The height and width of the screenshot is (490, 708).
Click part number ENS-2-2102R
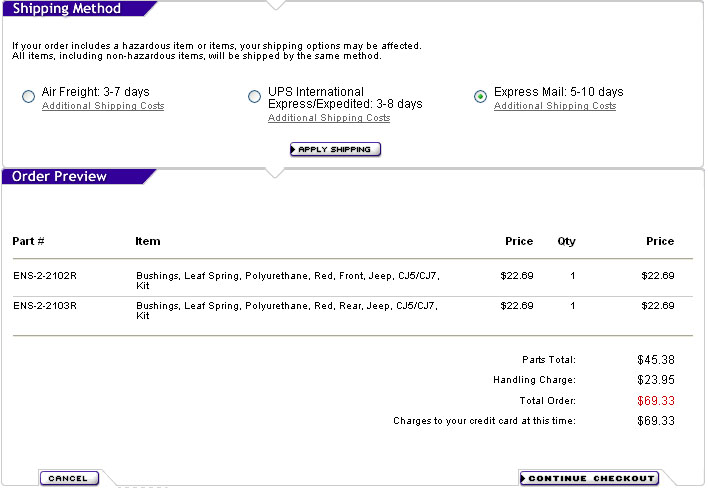pos(45,275)
